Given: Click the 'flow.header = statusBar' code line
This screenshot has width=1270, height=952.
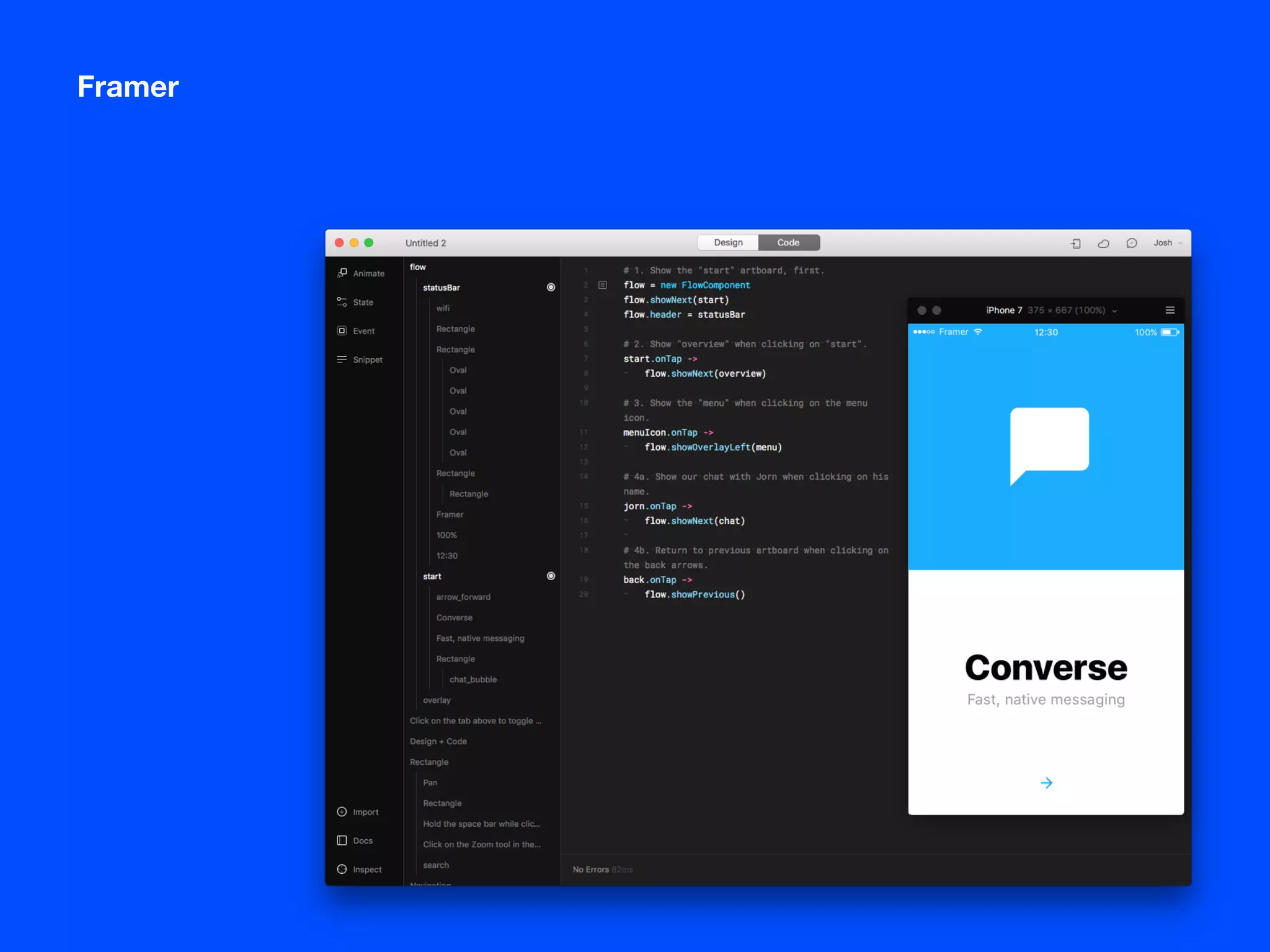Looking at the screenshot, I should click(685, 315).
